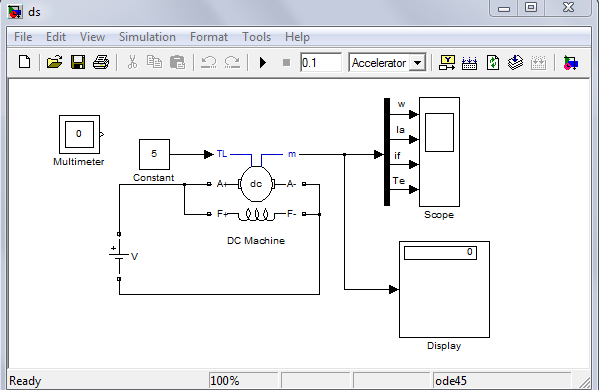Image resolution: width=599 pixels, height=390 pixels.
Task: Click the simulation stop time field
Action: tap(321, 62)
